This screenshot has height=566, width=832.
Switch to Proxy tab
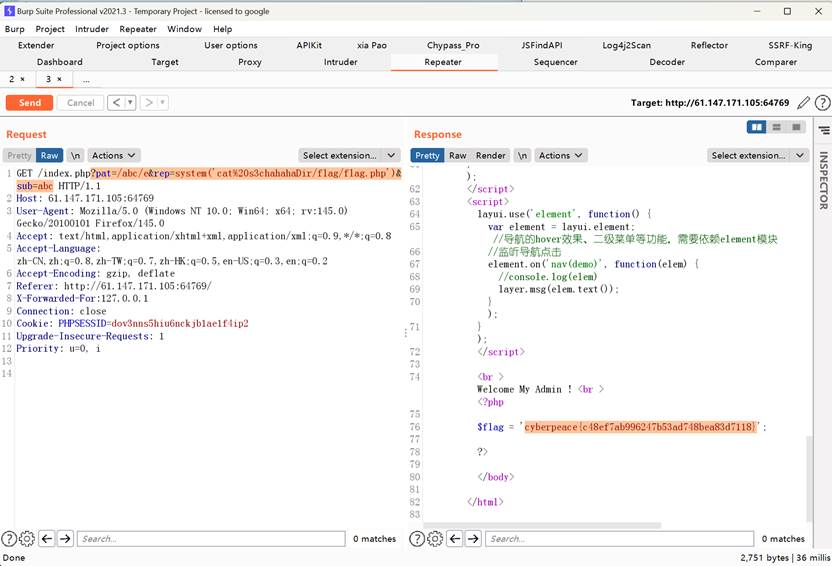pyautogui.click(x=249, y=62)
